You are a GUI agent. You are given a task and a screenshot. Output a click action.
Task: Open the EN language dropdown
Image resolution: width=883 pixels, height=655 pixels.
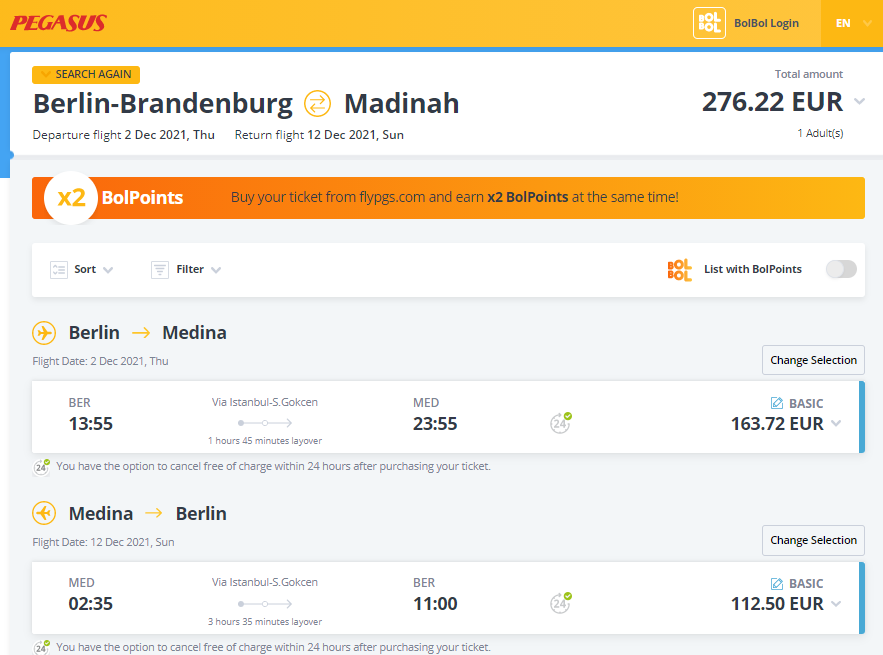(852, 23)
